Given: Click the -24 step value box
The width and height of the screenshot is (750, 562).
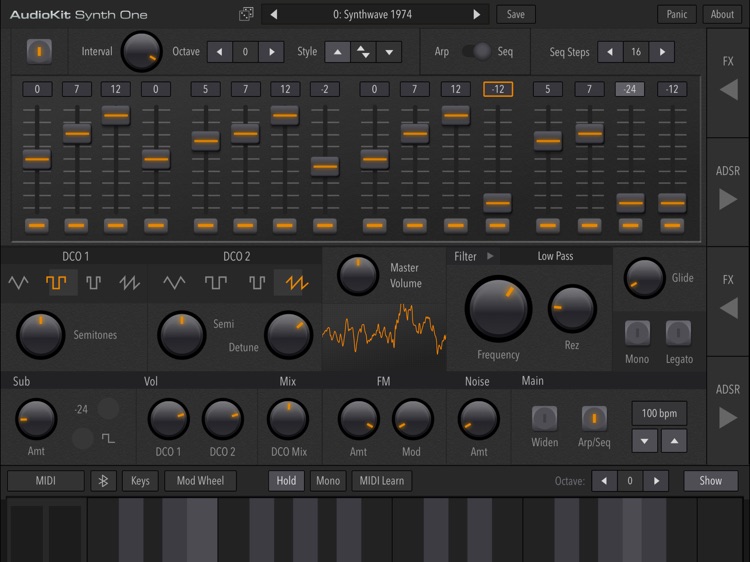Looking at the screenshot, I should point(629,89).
